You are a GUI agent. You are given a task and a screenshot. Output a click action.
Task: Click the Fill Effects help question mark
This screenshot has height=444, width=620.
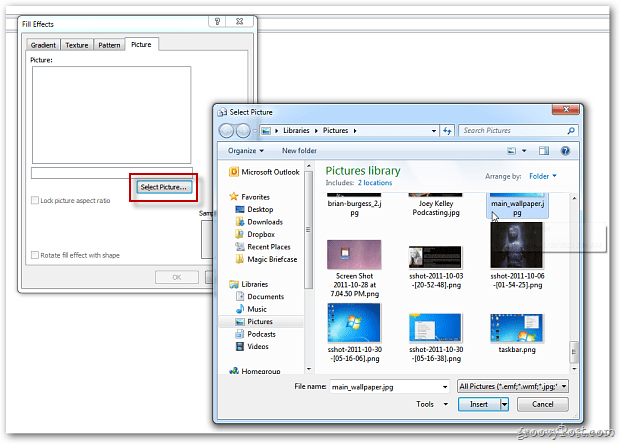tap(217, 21)
